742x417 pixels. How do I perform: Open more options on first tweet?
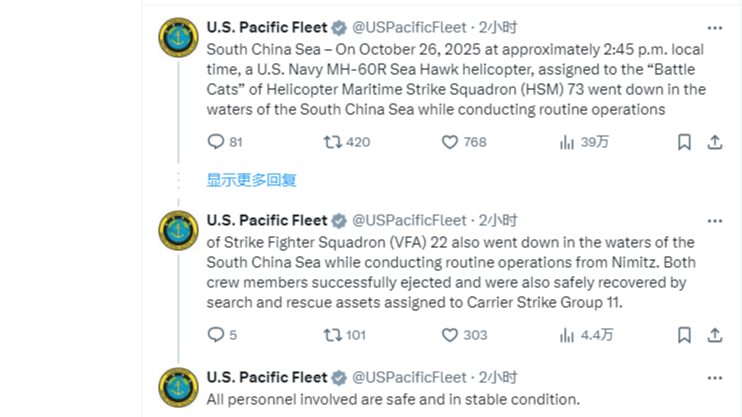(x=714, y=28)
